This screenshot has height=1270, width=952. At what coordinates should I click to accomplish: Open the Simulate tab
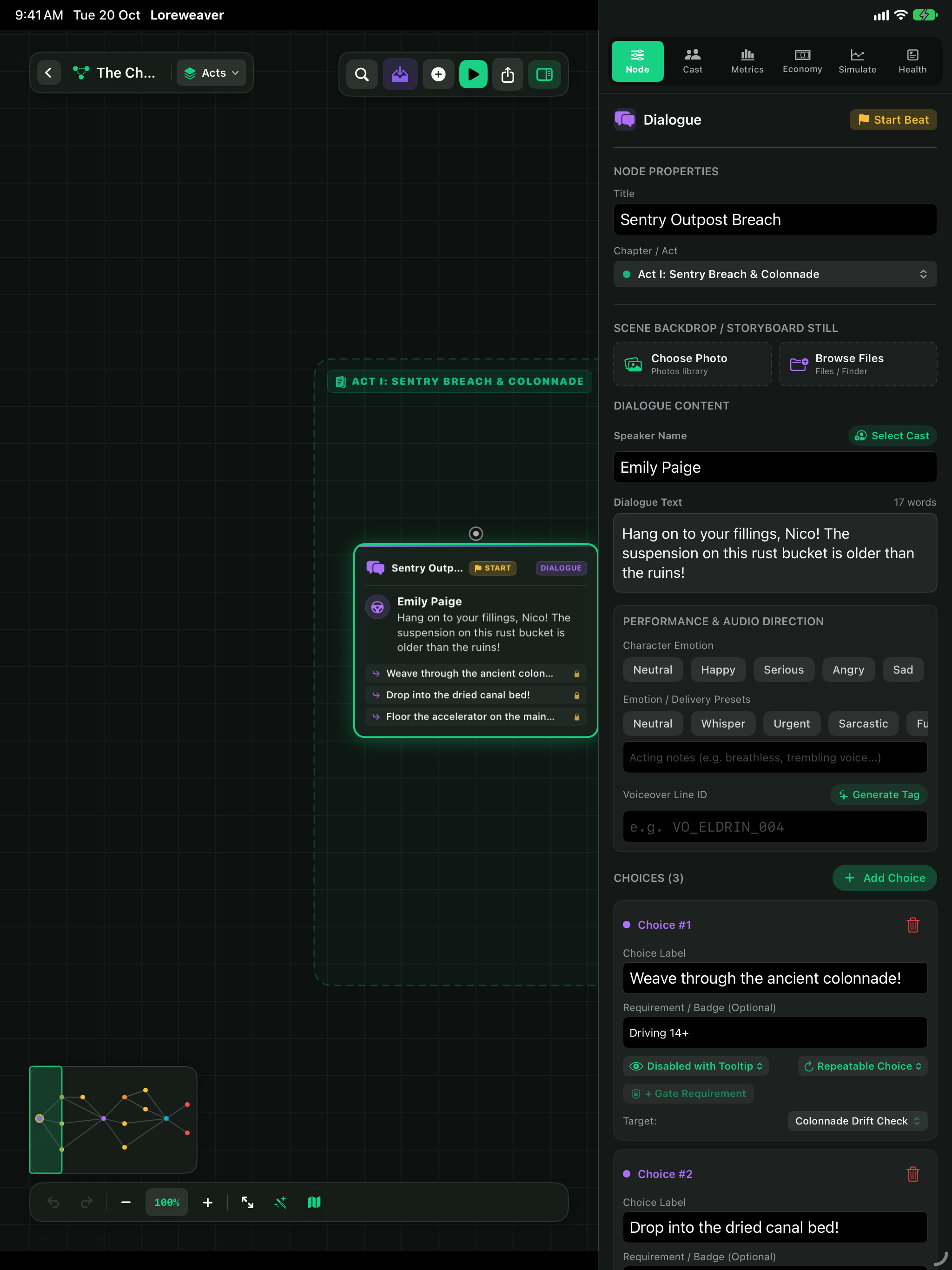point(857,61)
